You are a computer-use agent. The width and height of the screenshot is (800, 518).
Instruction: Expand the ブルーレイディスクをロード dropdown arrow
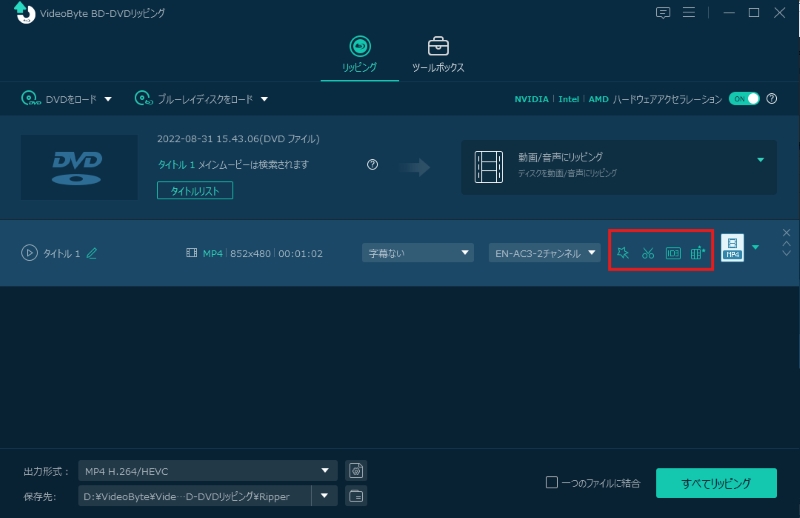[x=264, y=99]
